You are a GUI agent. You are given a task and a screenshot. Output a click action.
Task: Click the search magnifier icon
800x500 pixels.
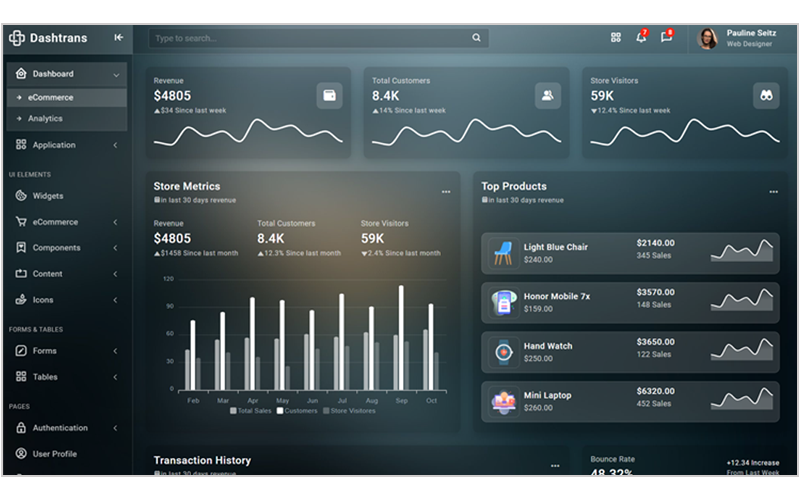477,38
